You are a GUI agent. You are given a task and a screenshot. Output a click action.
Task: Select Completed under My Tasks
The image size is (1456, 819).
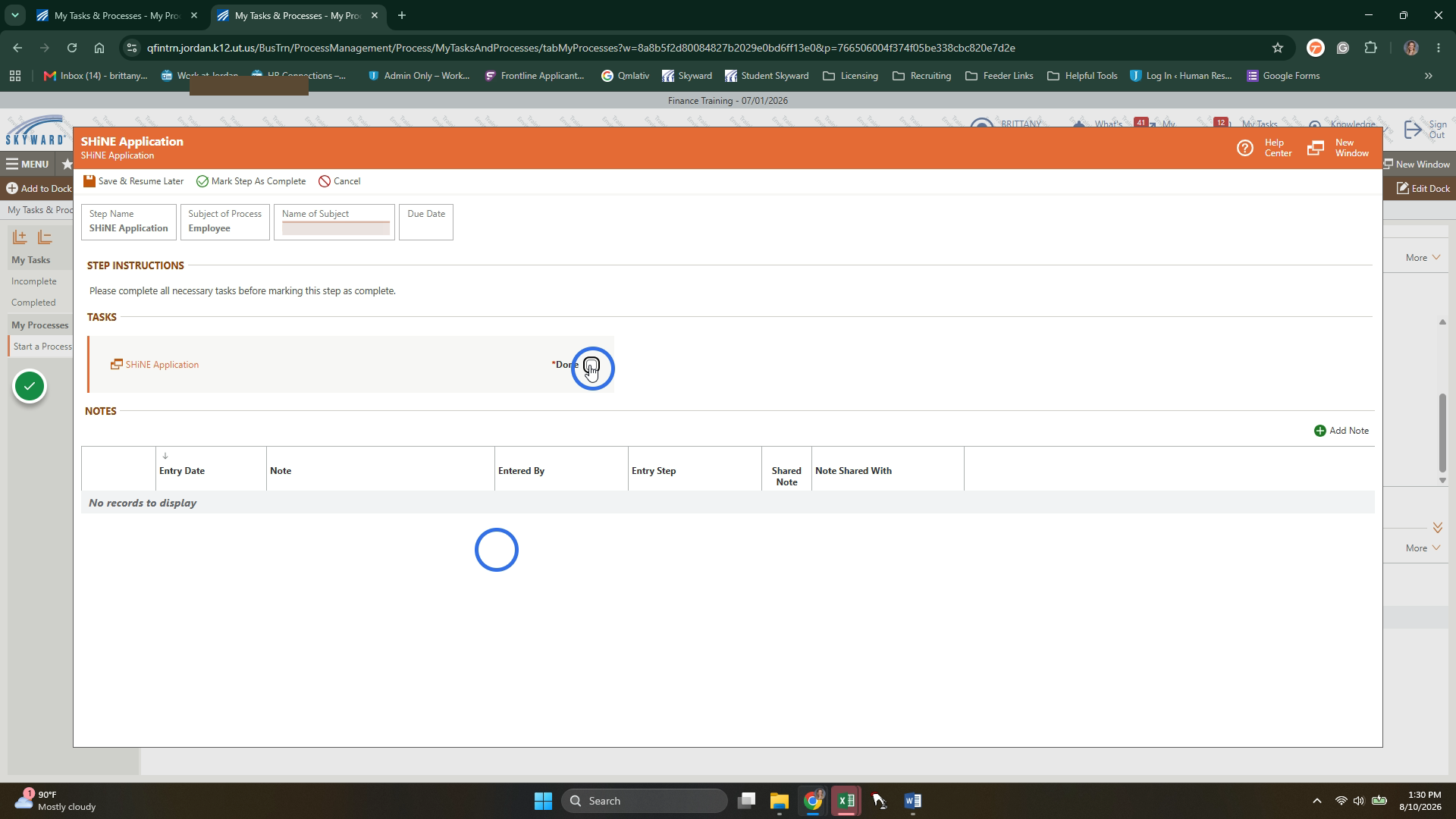coord(33,303)
